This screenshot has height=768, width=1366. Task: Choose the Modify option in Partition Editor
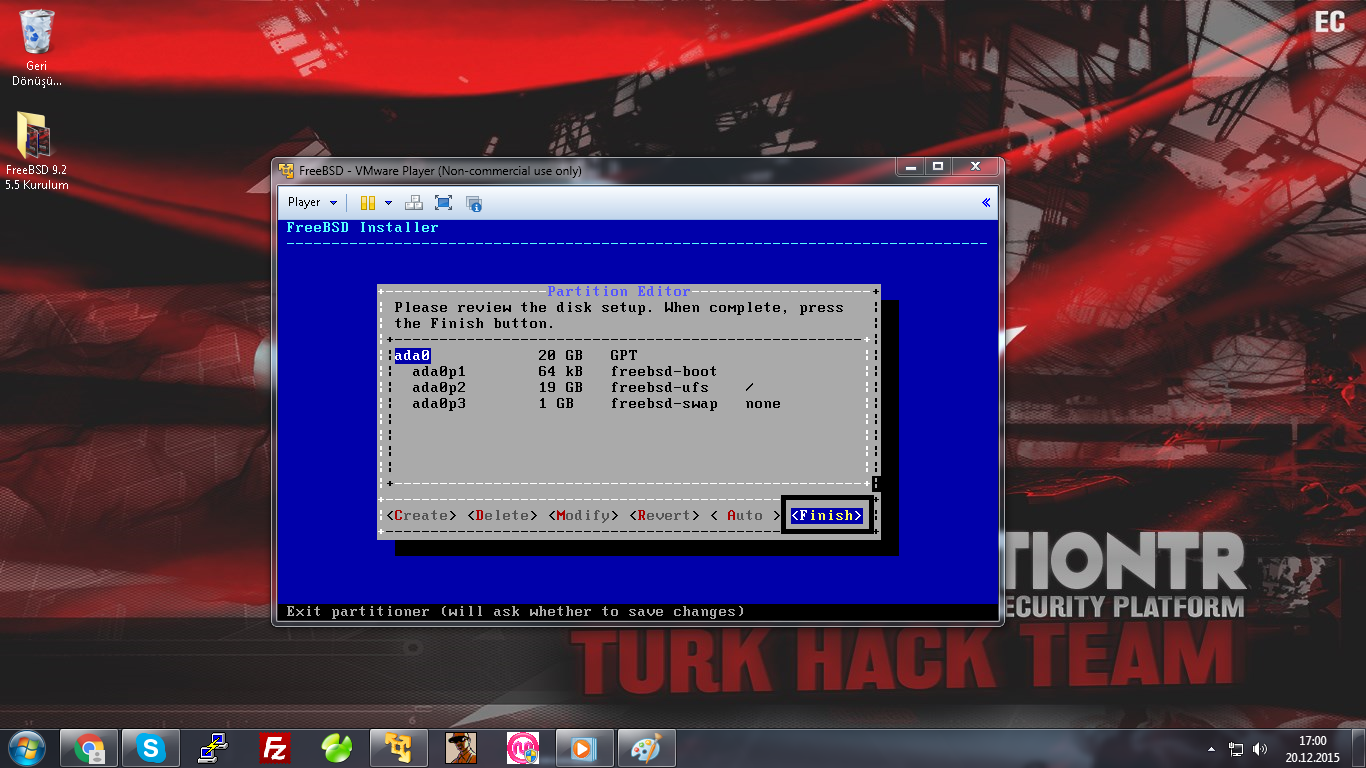coord(583,515)
